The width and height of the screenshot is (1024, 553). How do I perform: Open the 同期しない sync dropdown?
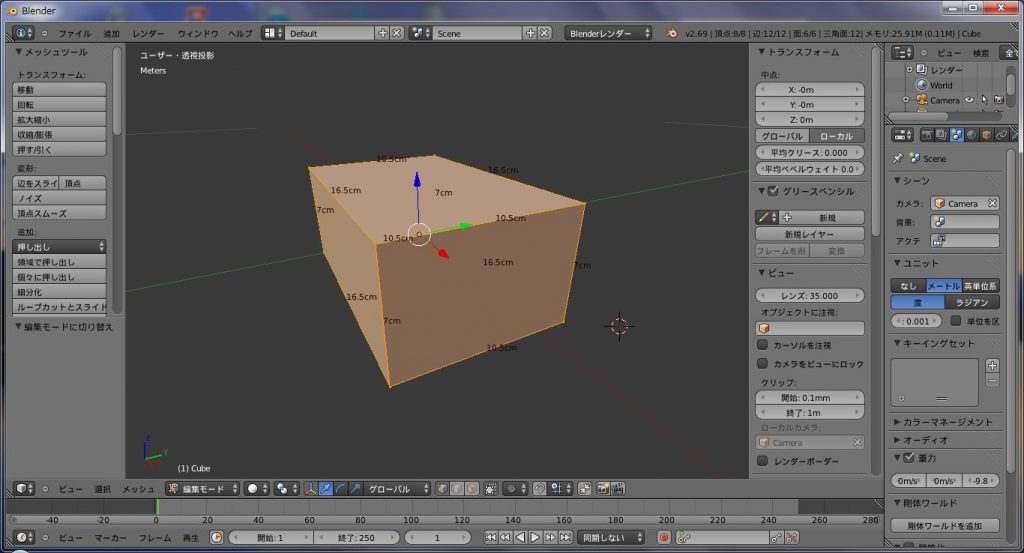coord(611,537)
